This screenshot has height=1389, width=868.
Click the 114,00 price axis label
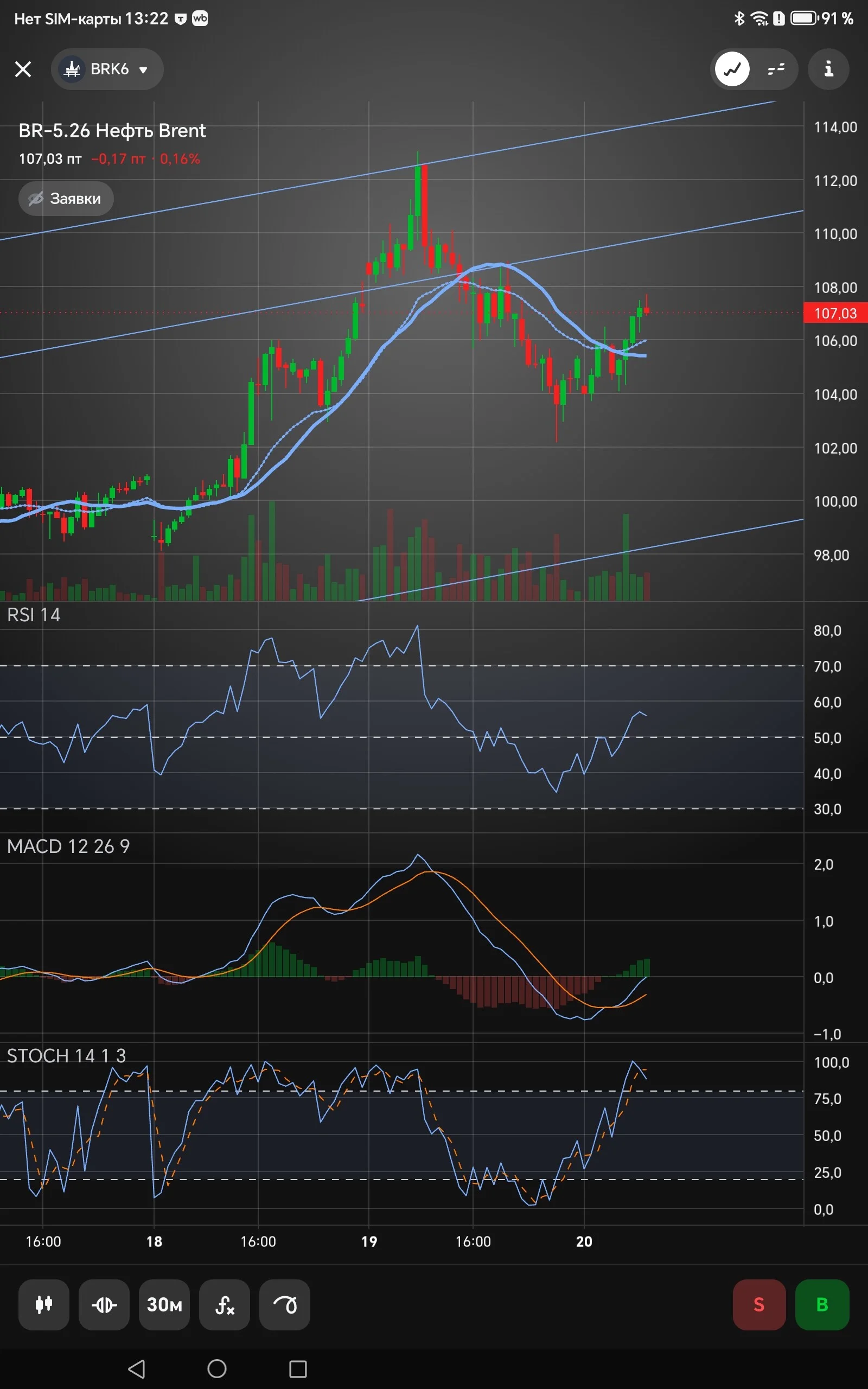[x=835, y=127]
